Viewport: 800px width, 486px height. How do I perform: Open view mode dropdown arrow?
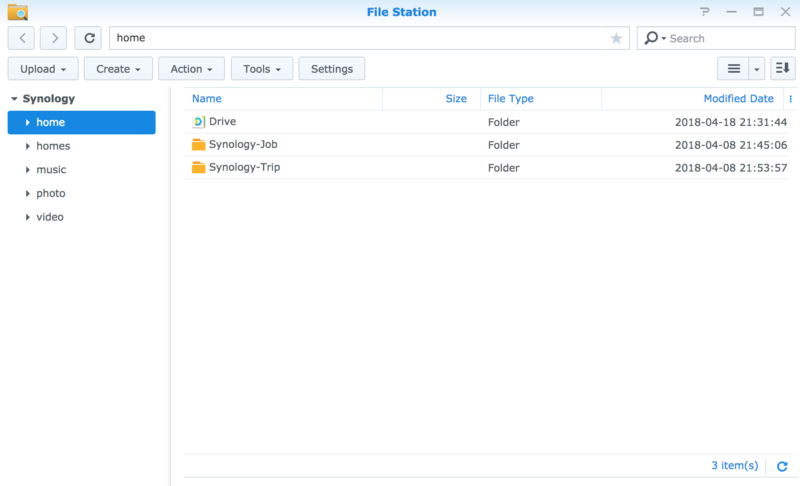(x=757, y=69)
